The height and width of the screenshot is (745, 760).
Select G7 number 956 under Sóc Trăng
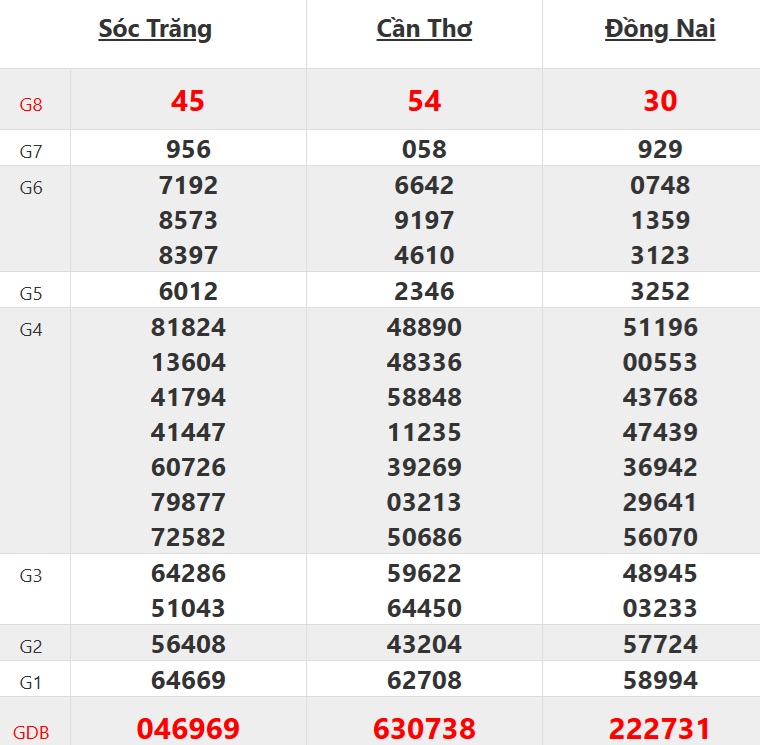pyautogui.click(x=188, y=150)
